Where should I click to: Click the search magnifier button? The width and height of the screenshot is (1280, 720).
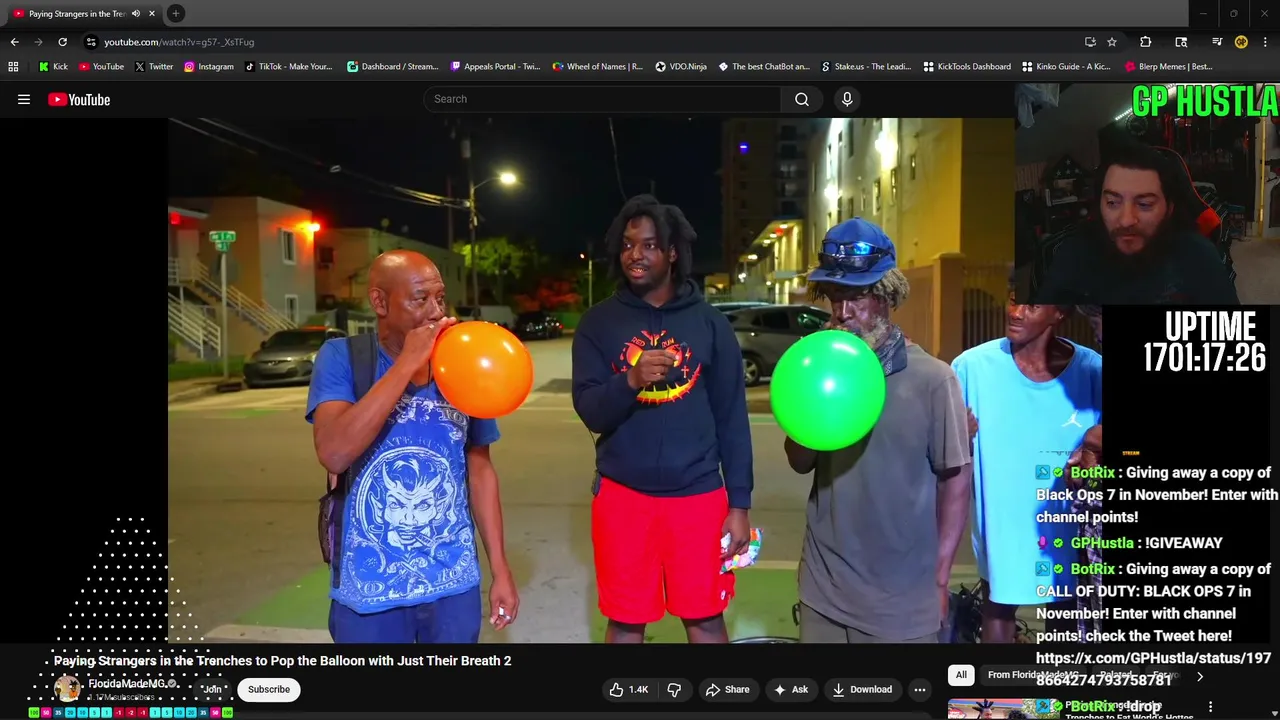(802, 99)
